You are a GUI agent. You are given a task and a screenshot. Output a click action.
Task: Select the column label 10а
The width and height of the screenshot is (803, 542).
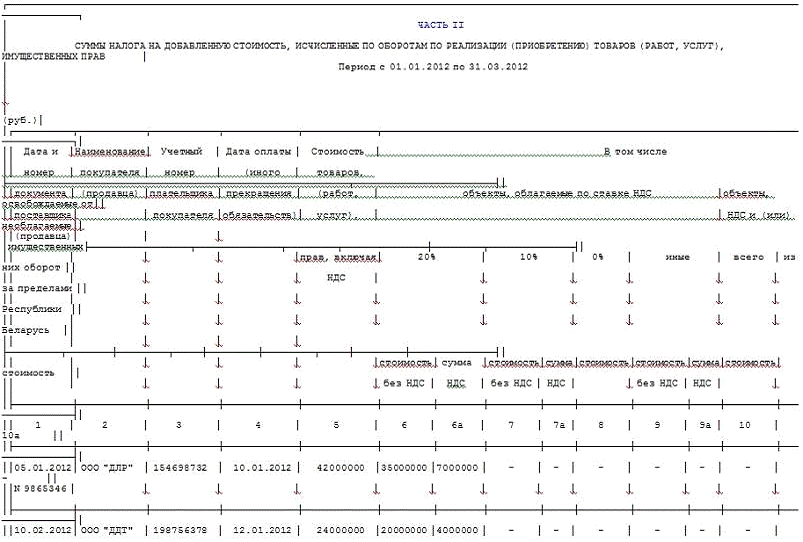point(11,435)
